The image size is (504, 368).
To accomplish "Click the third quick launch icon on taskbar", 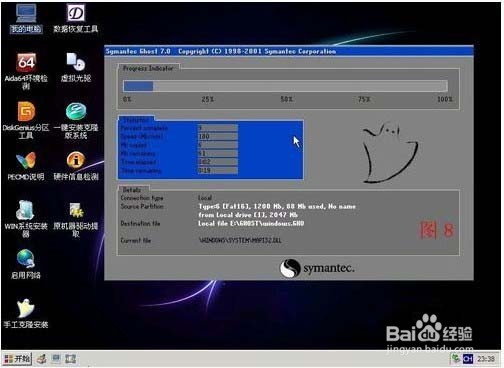I will (70, 359).
